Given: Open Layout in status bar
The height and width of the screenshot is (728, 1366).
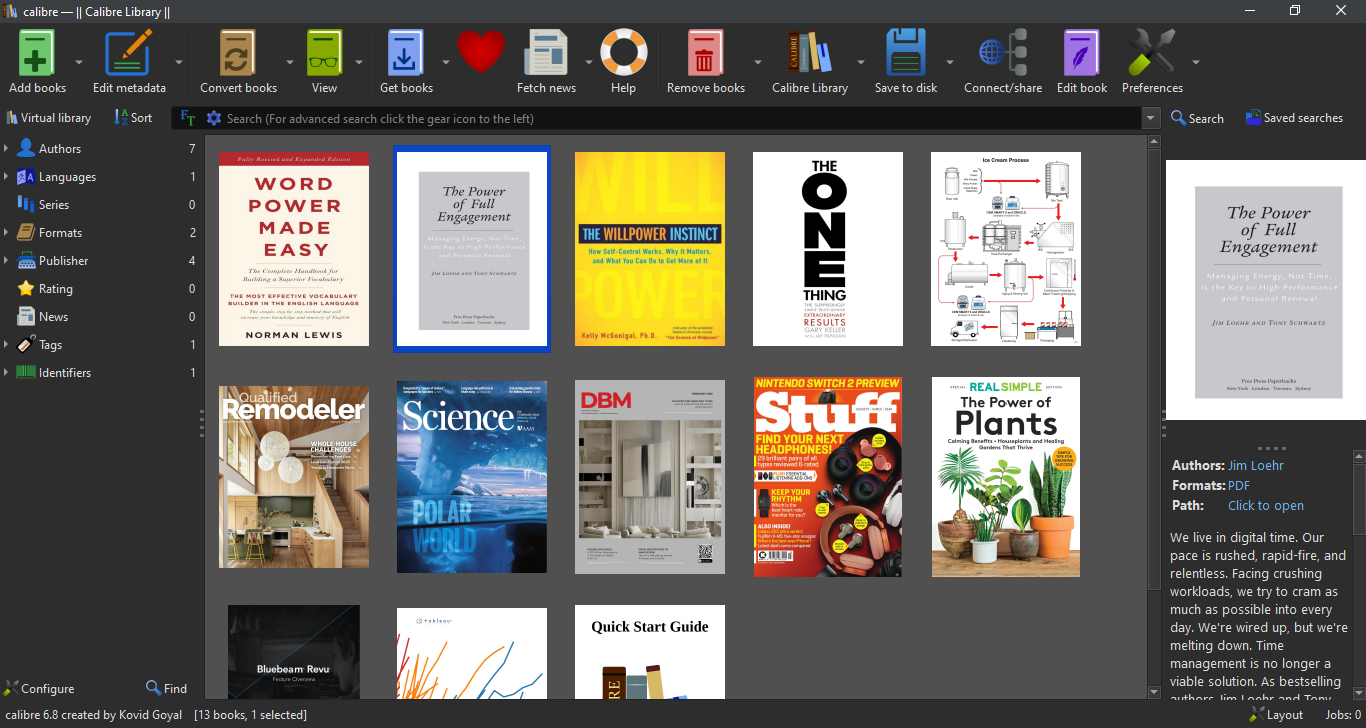Looking at the screenshot, I should tap(1276, 715).
